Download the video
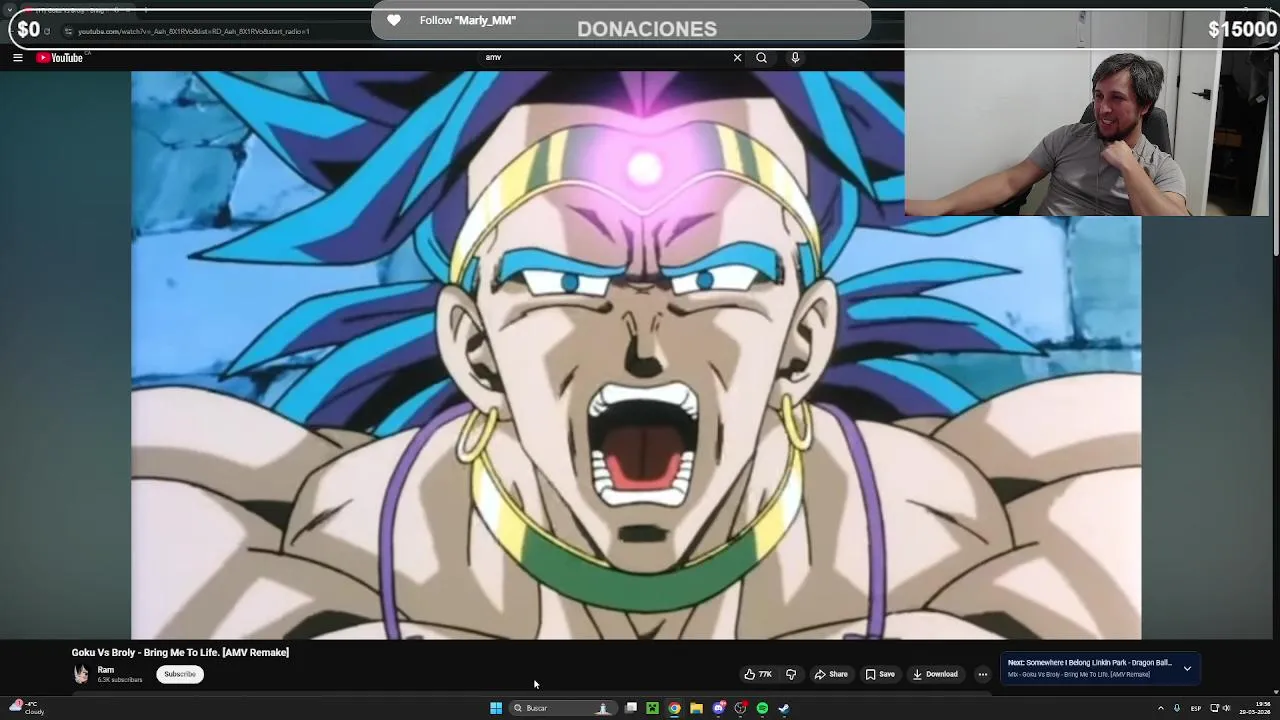Viewport: 1280px width, 720px height. tap(935, 674)
